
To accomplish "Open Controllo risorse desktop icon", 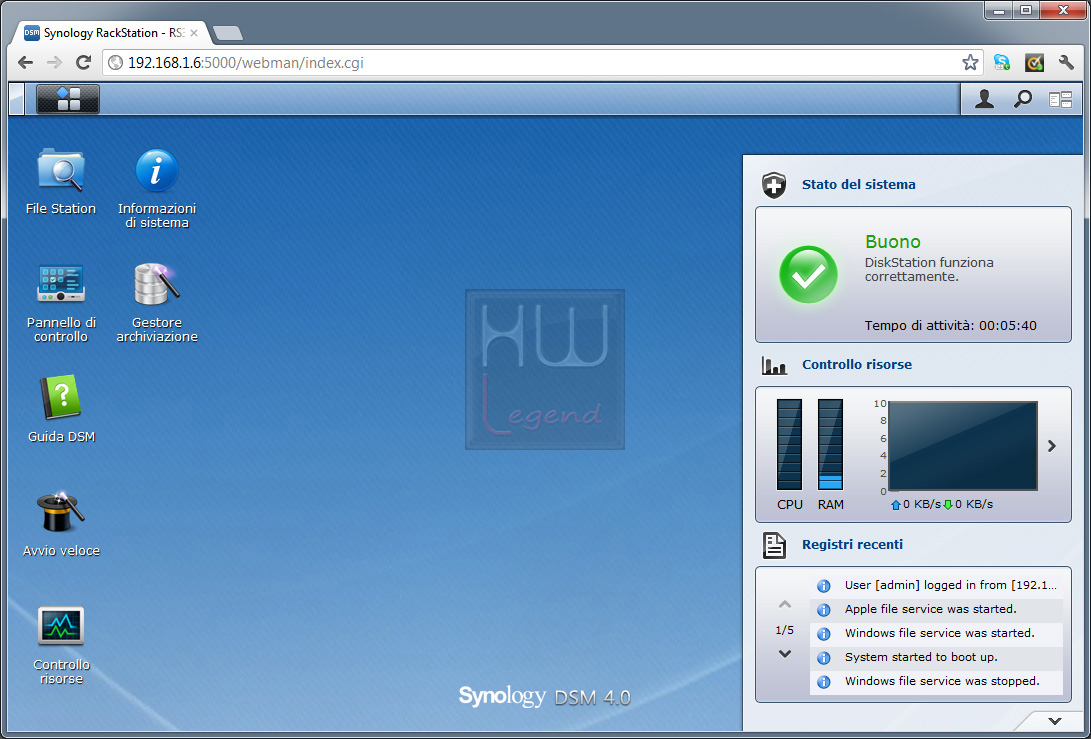I will pos(61,645).
